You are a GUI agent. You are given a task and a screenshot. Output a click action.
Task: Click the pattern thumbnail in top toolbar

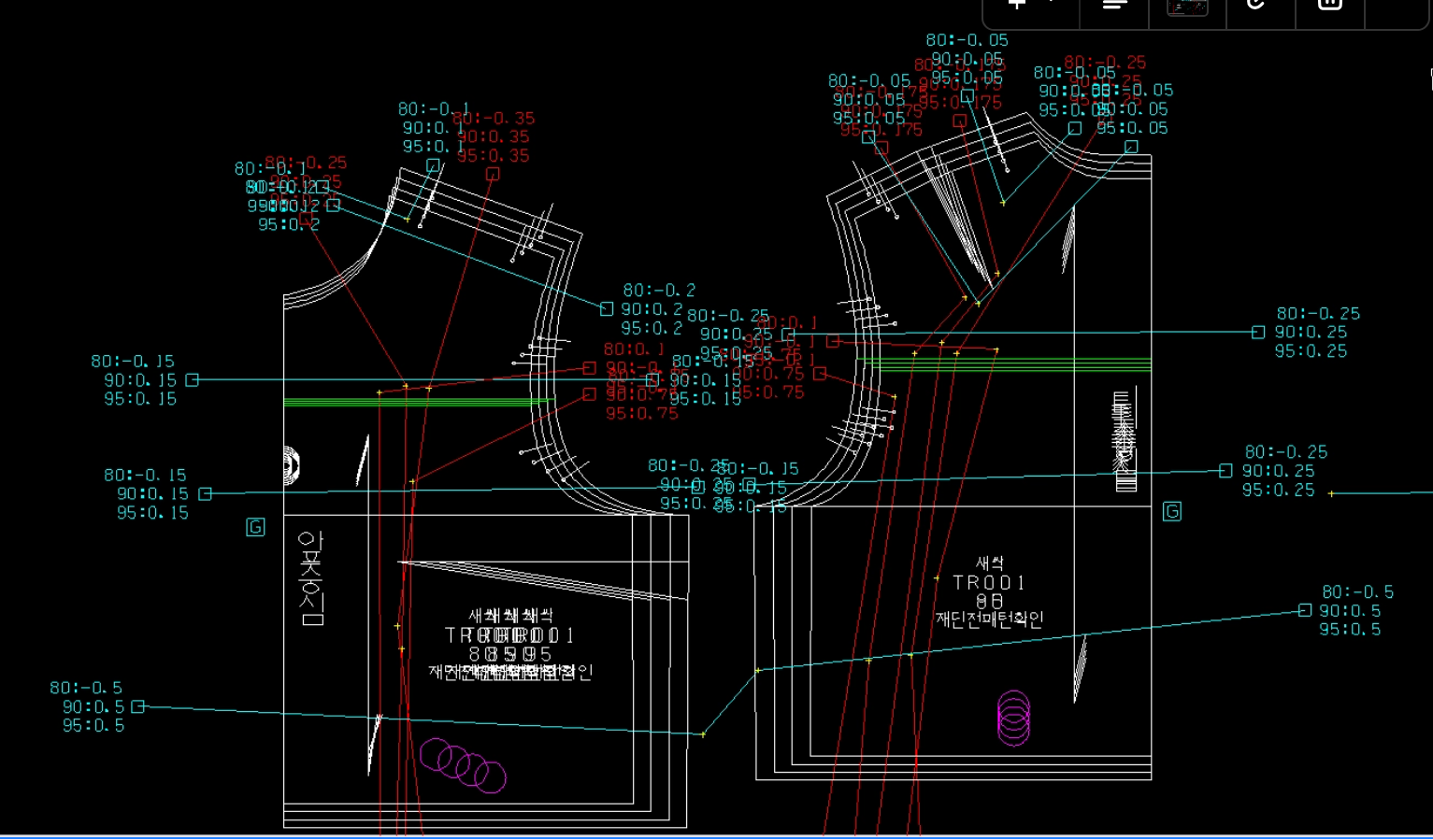coord(1187,7)
